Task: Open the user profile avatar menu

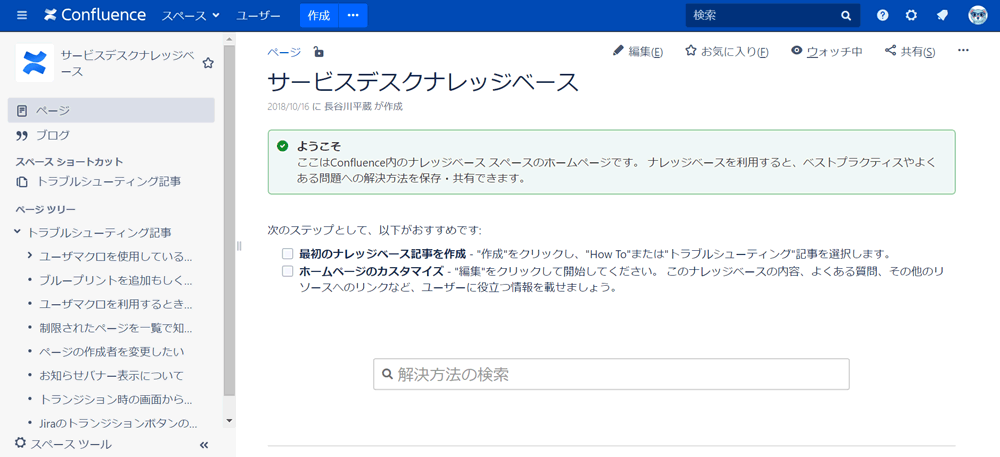Action: click(x=977, y=16)
